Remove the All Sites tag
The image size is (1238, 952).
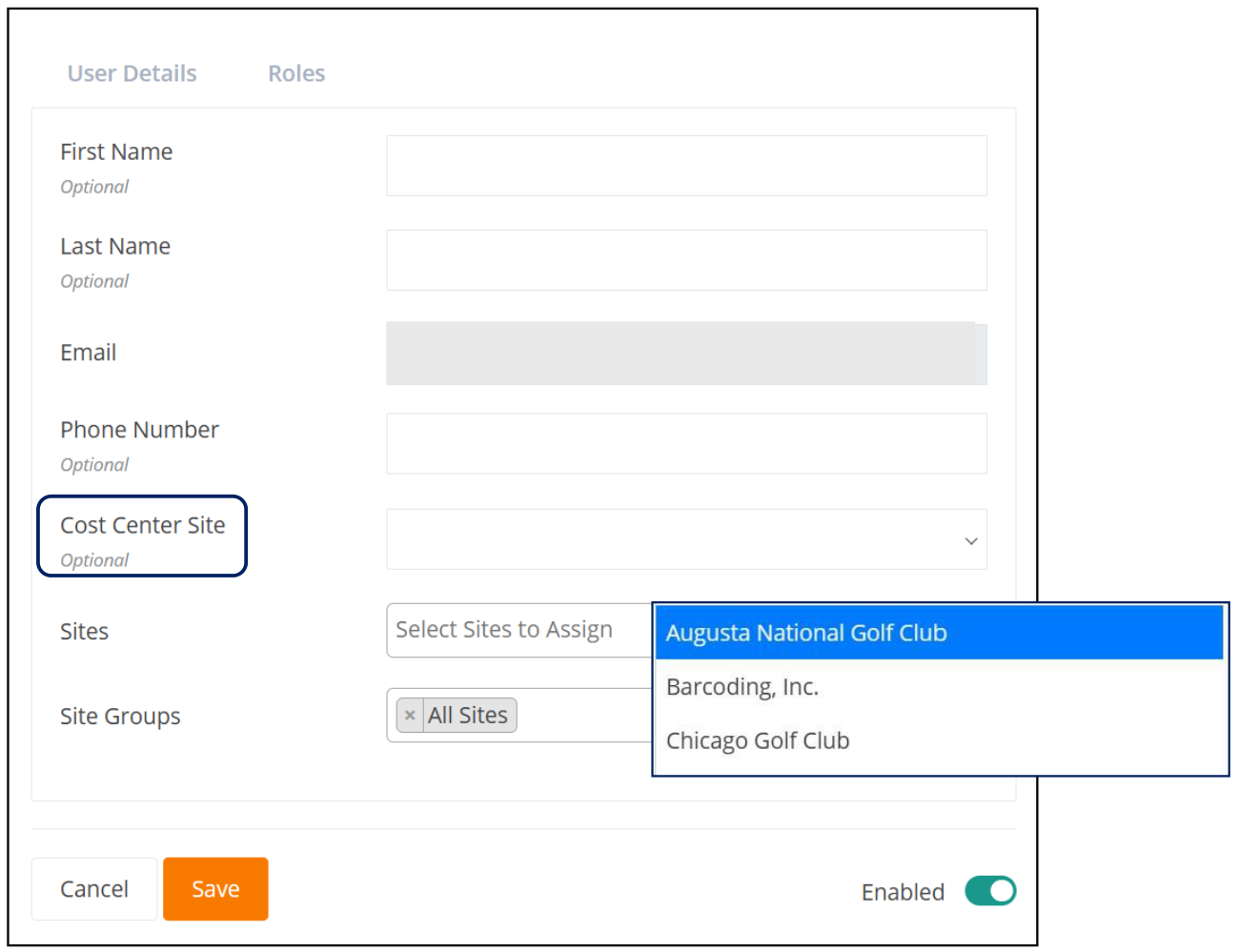(x=410, y=716)
